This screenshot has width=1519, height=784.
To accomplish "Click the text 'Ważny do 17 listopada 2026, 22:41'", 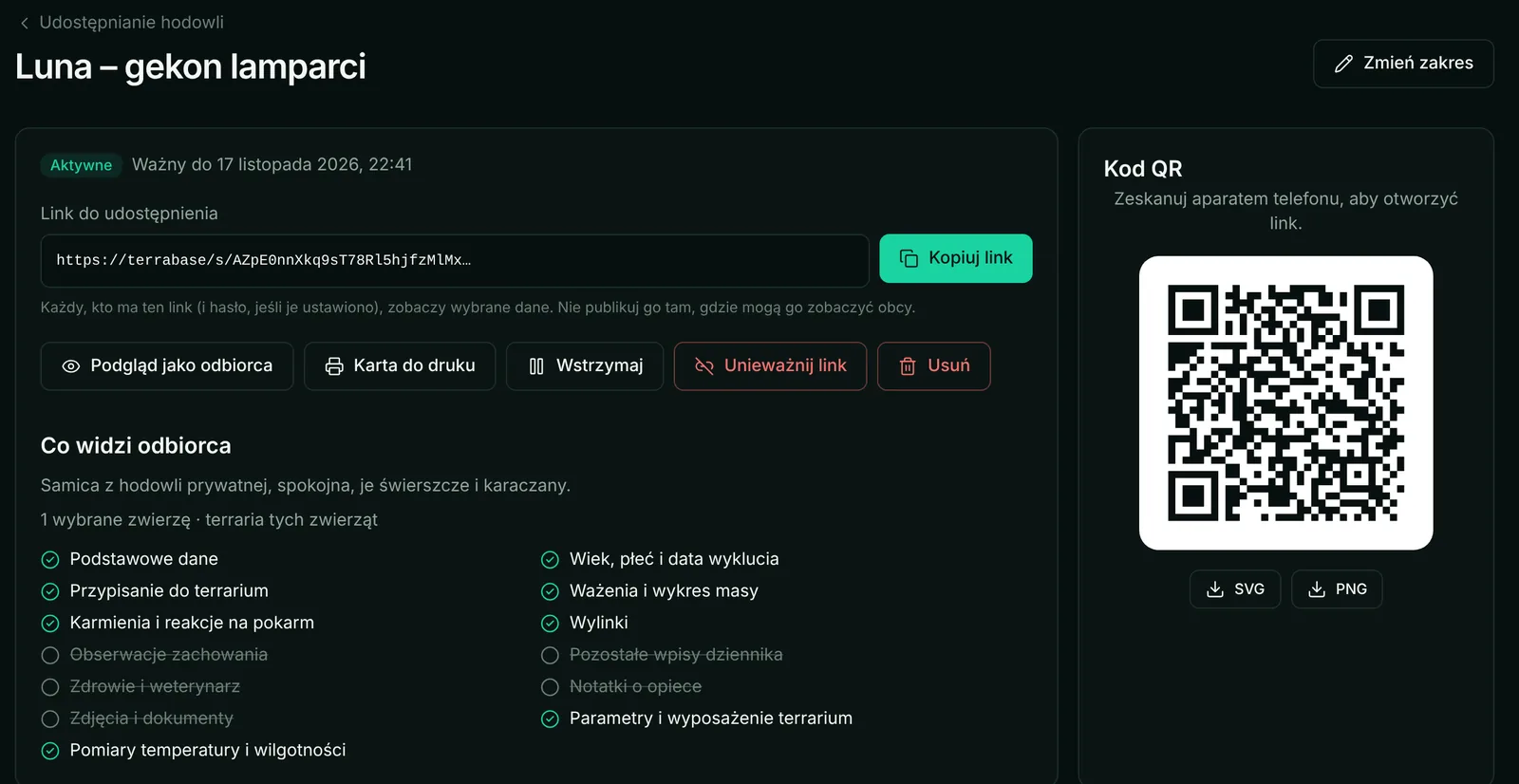I will 272,164.
